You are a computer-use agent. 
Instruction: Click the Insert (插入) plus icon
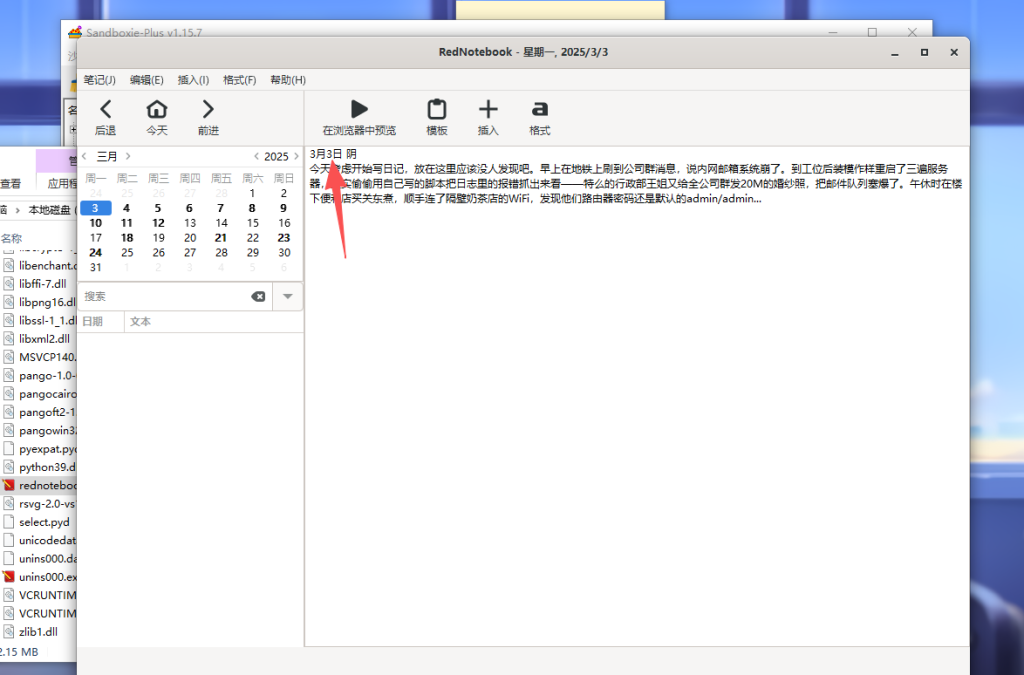pyautogui.click(x=488, y=110)
